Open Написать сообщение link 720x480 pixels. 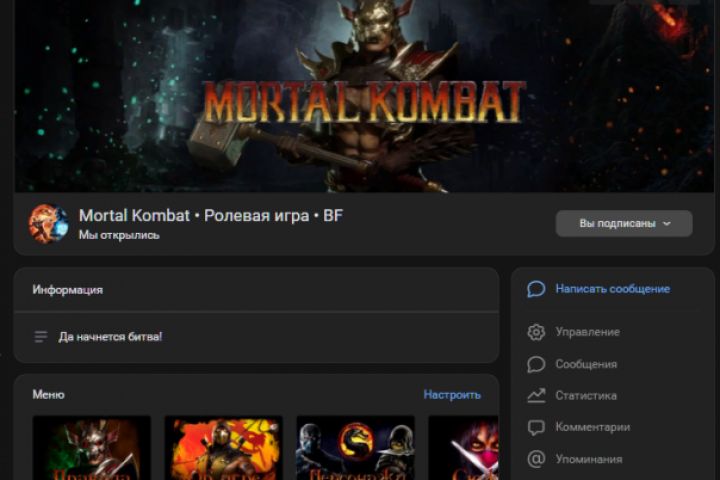(x=613, y=289)
